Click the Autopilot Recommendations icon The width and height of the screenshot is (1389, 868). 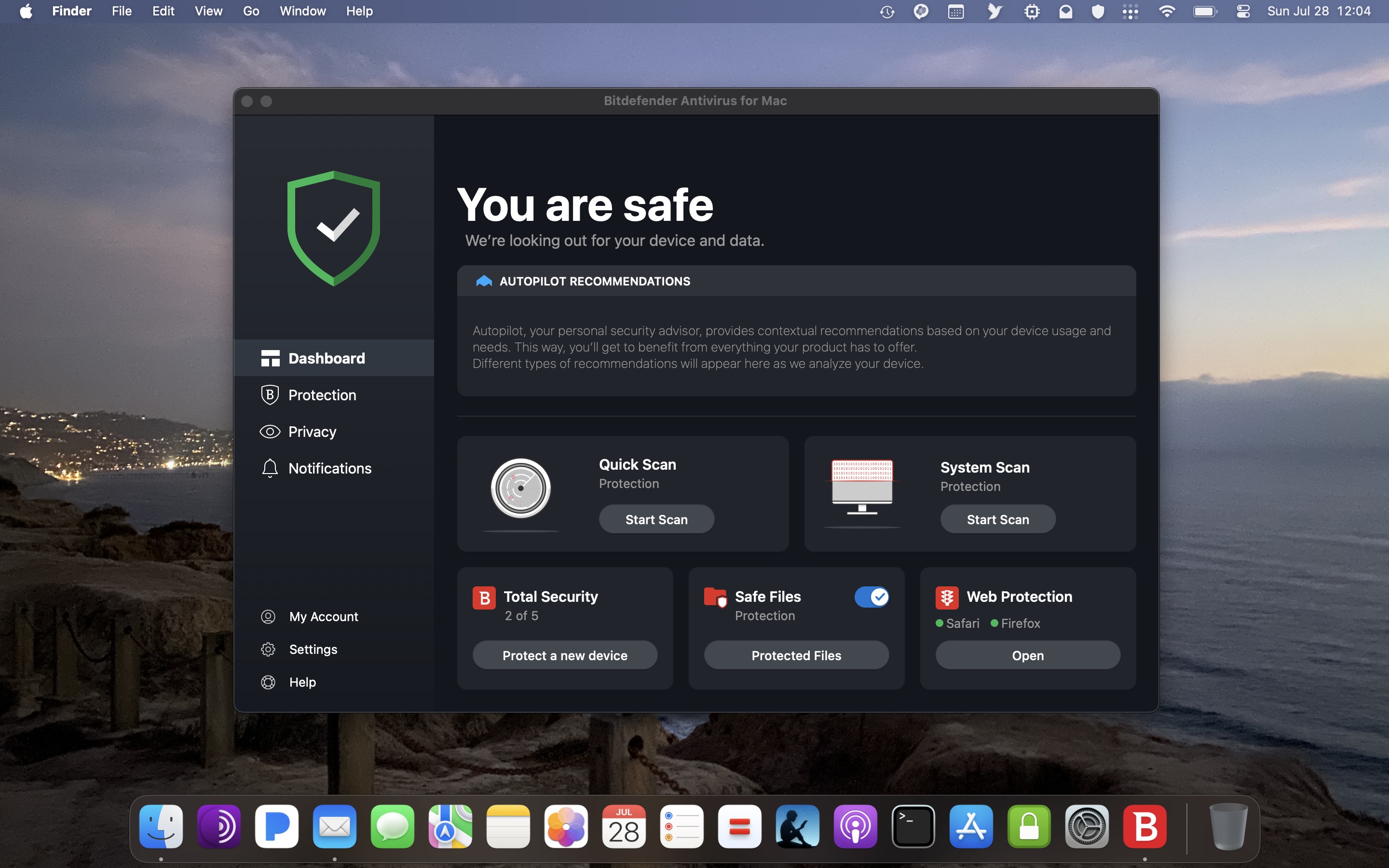click(x=484, y=281)
